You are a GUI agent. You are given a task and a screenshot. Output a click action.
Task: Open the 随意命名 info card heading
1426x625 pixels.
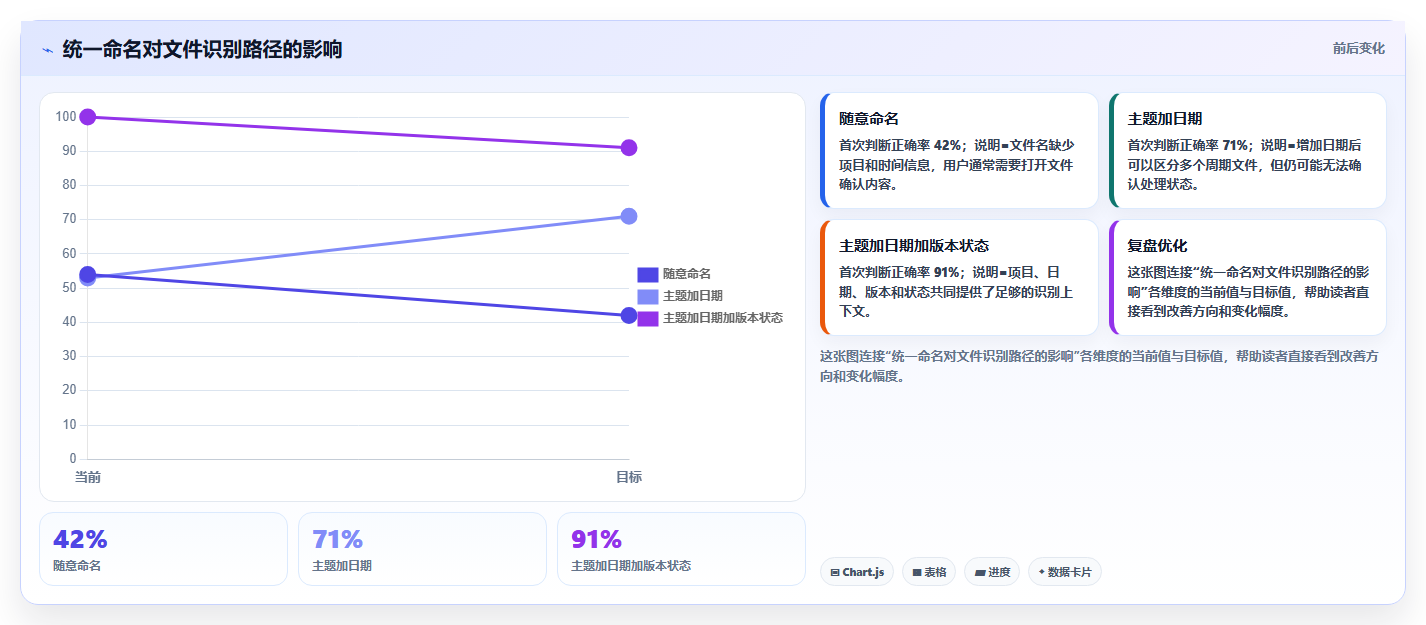point(869,119)
